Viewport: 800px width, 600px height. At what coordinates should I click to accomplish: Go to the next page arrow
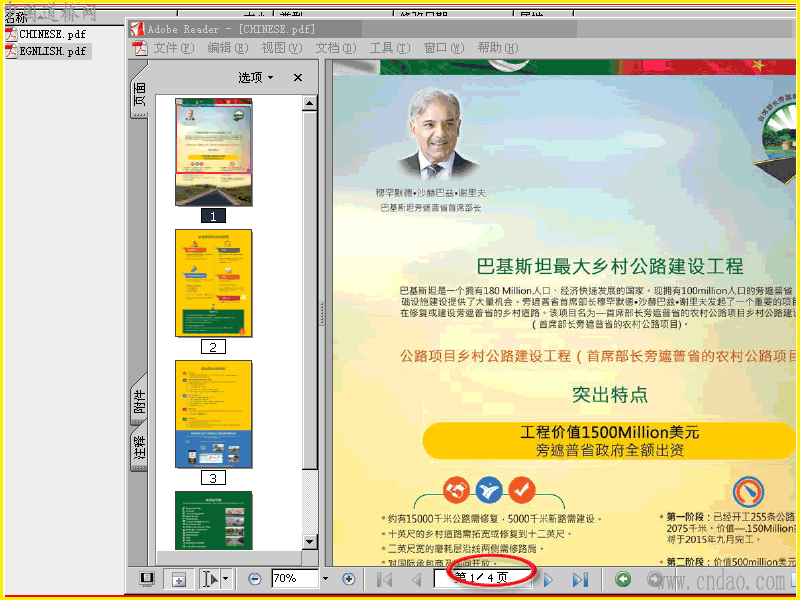coord(548,580)
